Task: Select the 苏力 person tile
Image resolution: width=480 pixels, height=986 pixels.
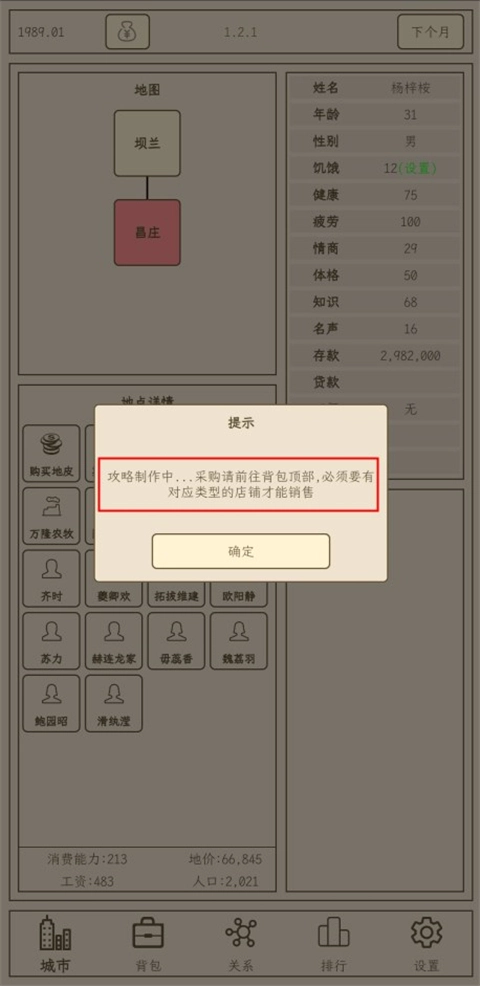Action: (52, 641)
